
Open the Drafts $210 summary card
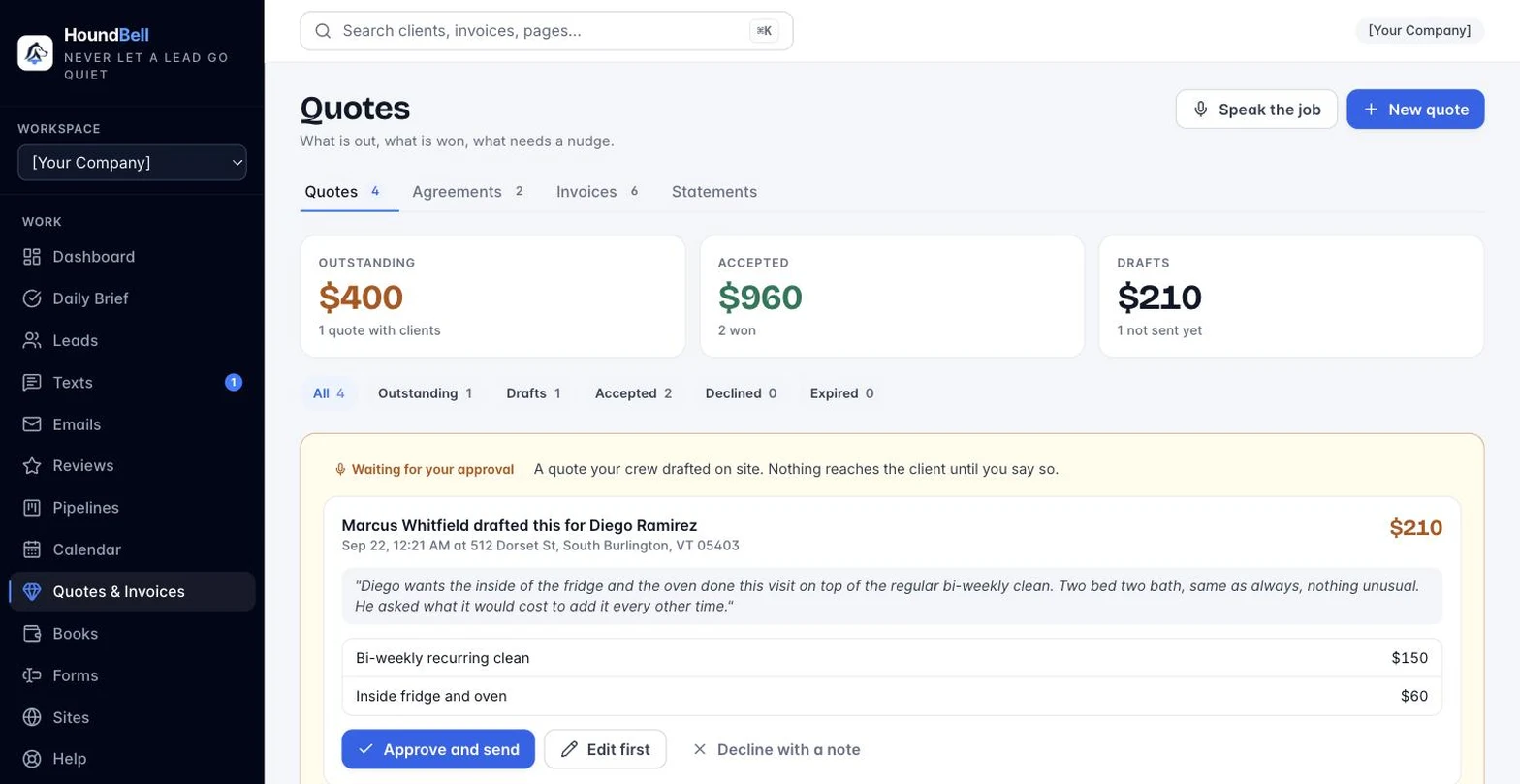[x=1291, y=297]
